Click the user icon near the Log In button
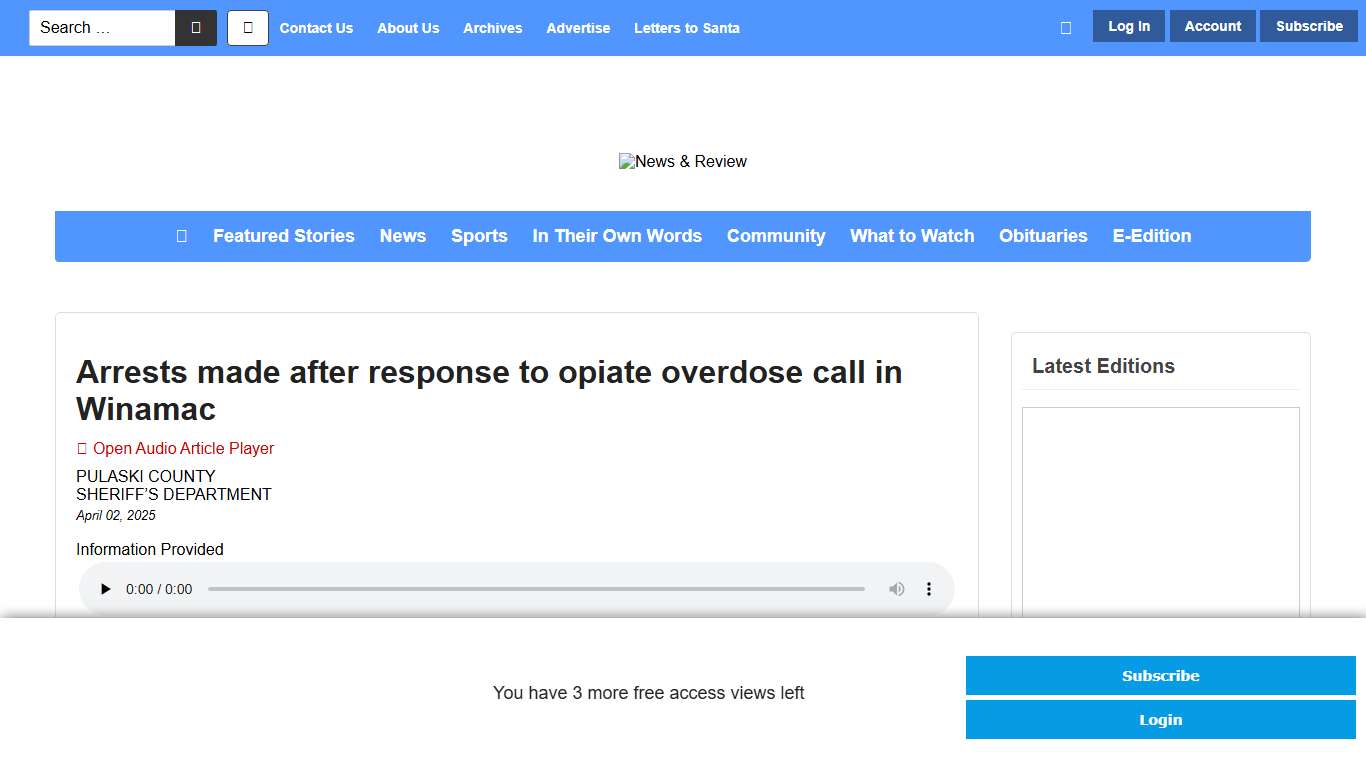This screenshot has width=1366, height=768. [x=1065, y=27]
